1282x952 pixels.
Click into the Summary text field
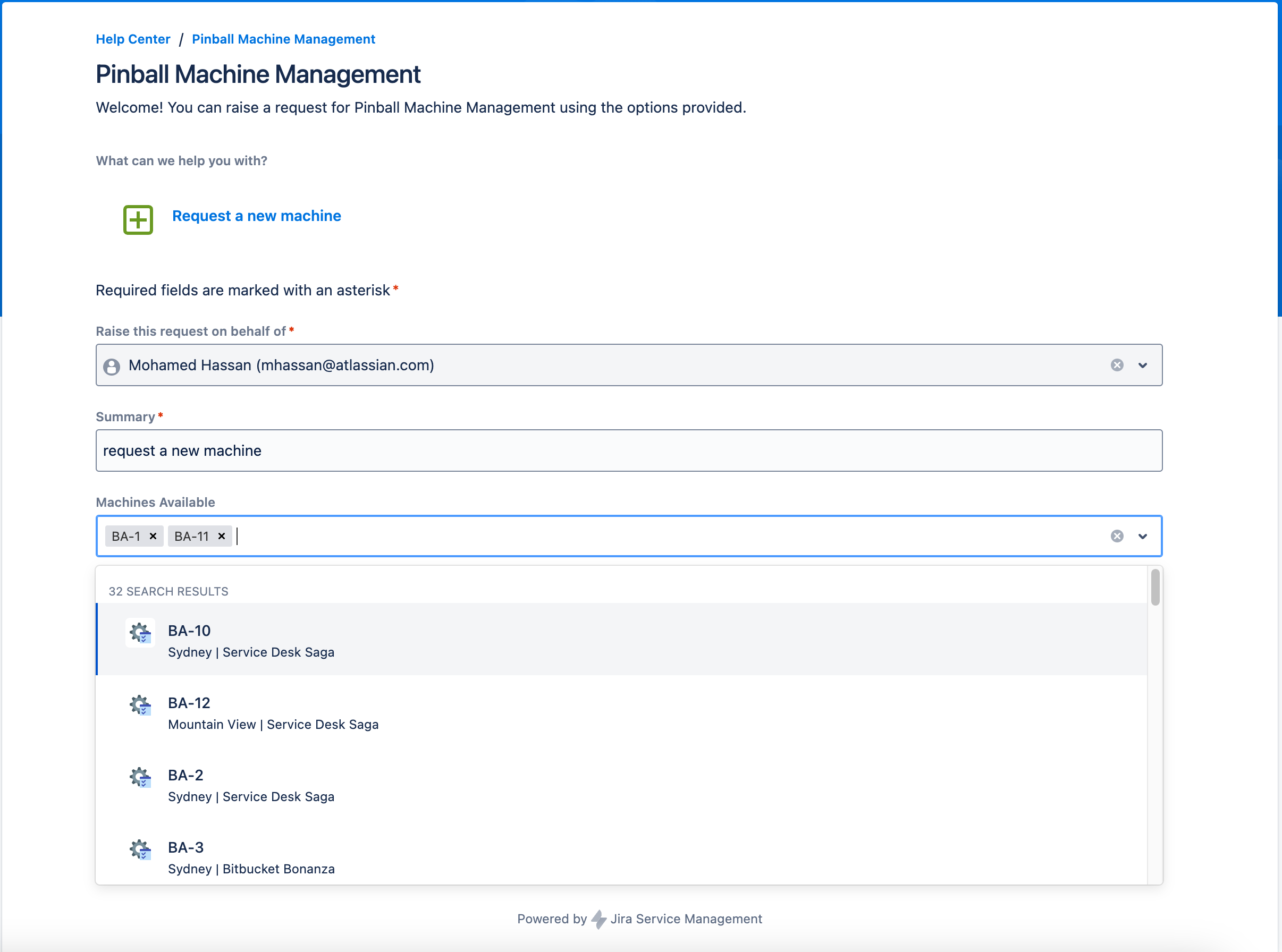pyautogui.click(x=628, y=450)
